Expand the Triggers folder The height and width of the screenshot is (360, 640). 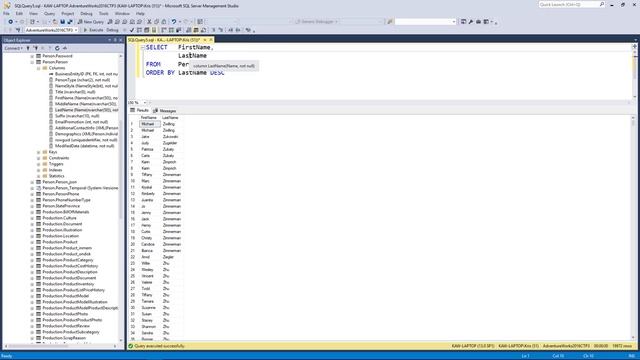pyautogui.click(x=39, y=164)
